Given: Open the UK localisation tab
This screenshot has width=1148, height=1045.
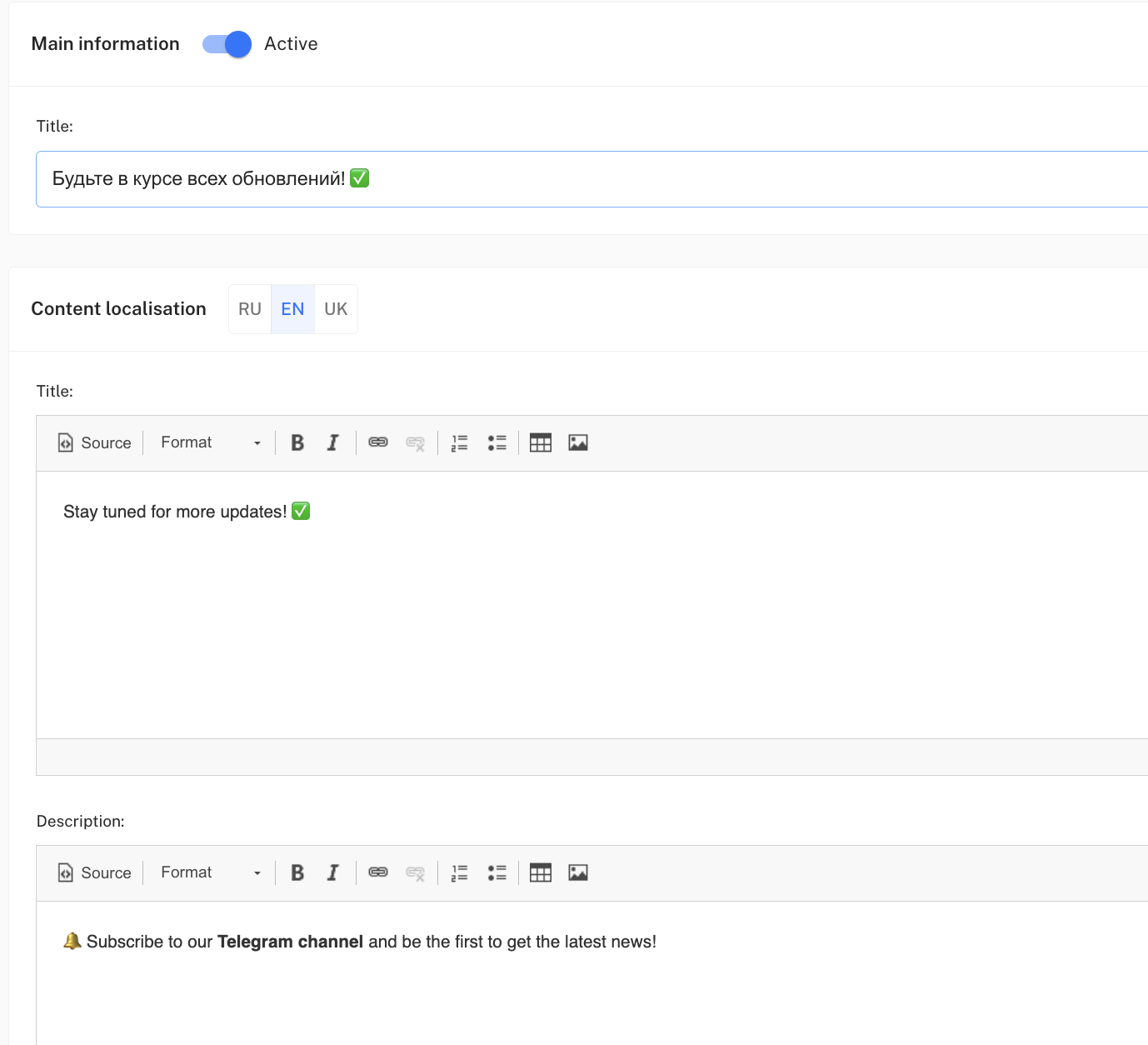Looking at the screenshot, I should (x=336, y=309).
